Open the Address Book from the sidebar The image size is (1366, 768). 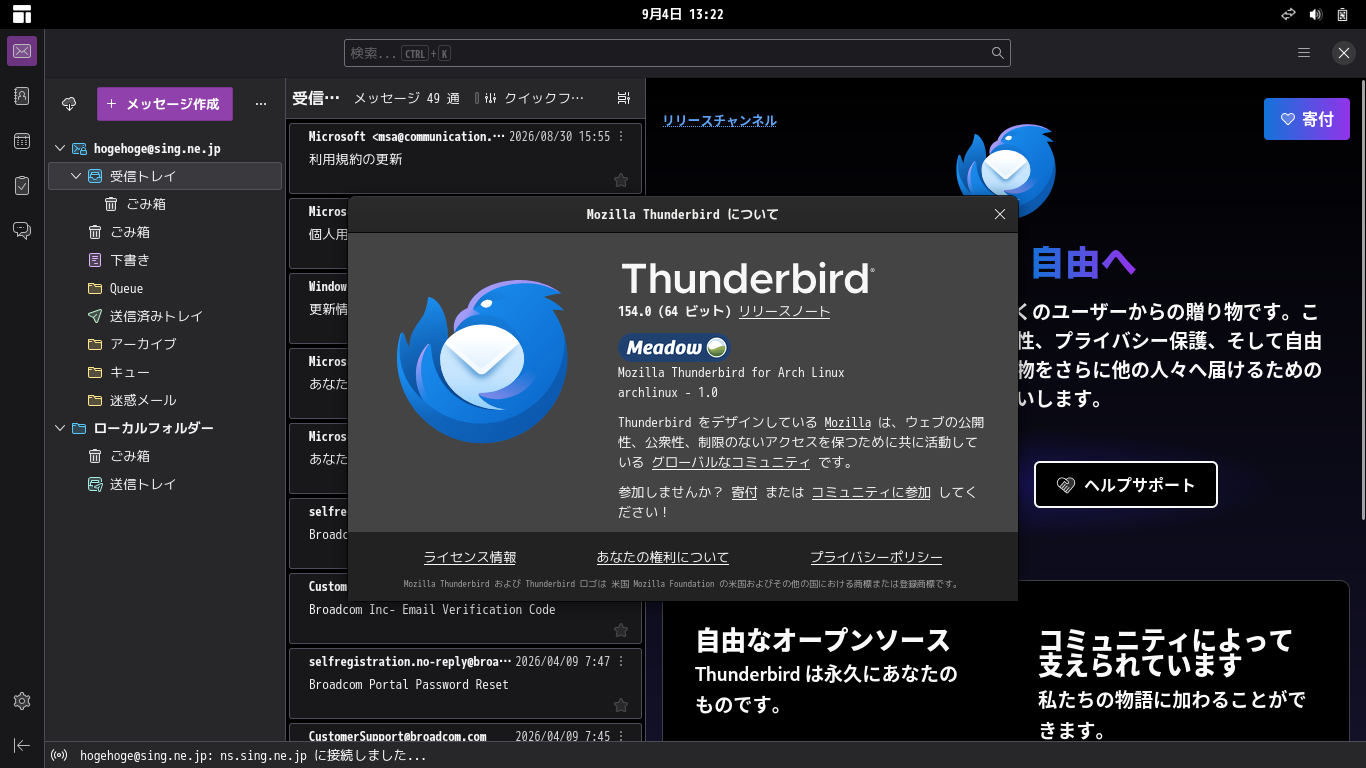tap(22, 96)
